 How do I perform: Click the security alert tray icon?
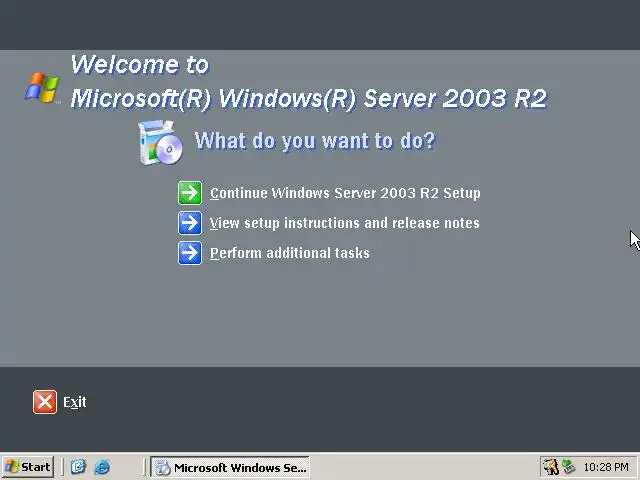tap(551, 467)
